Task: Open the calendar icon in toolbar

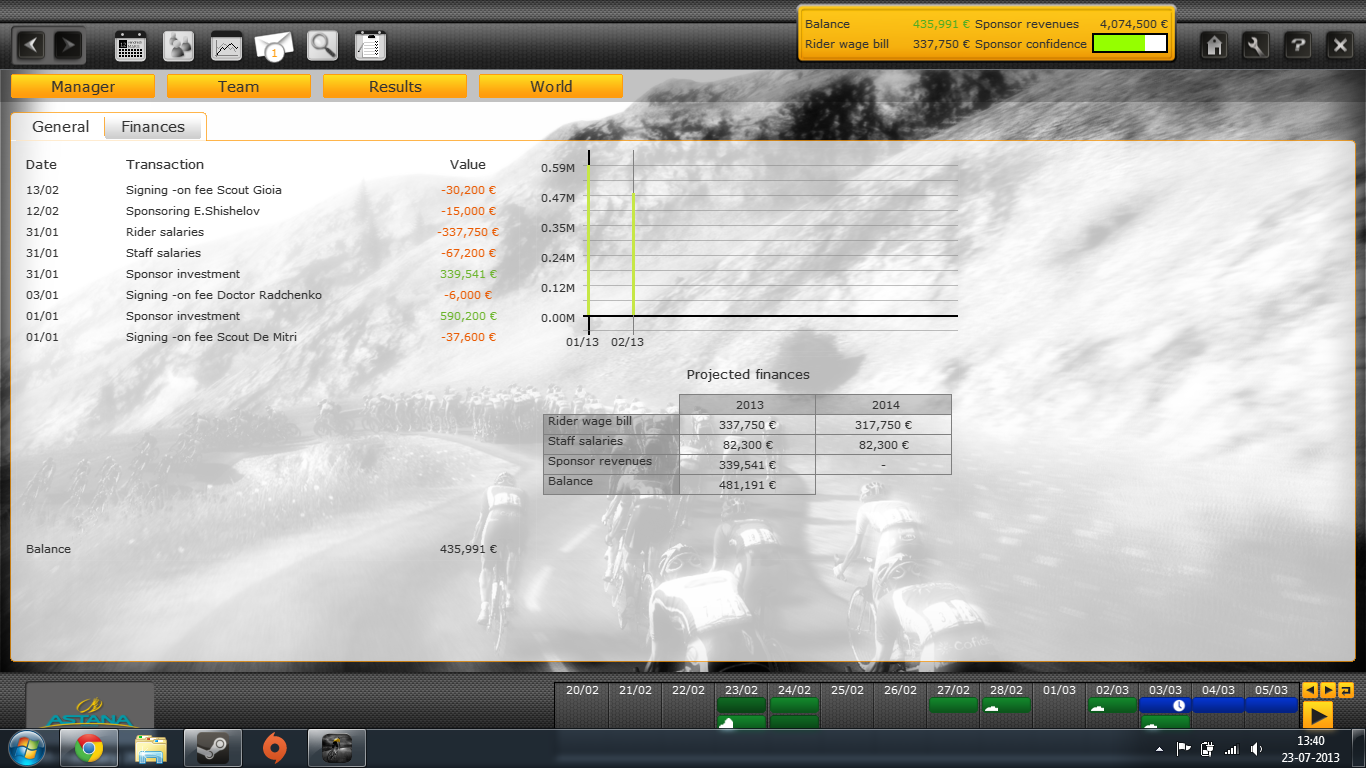Action: [x=131, y=46]
